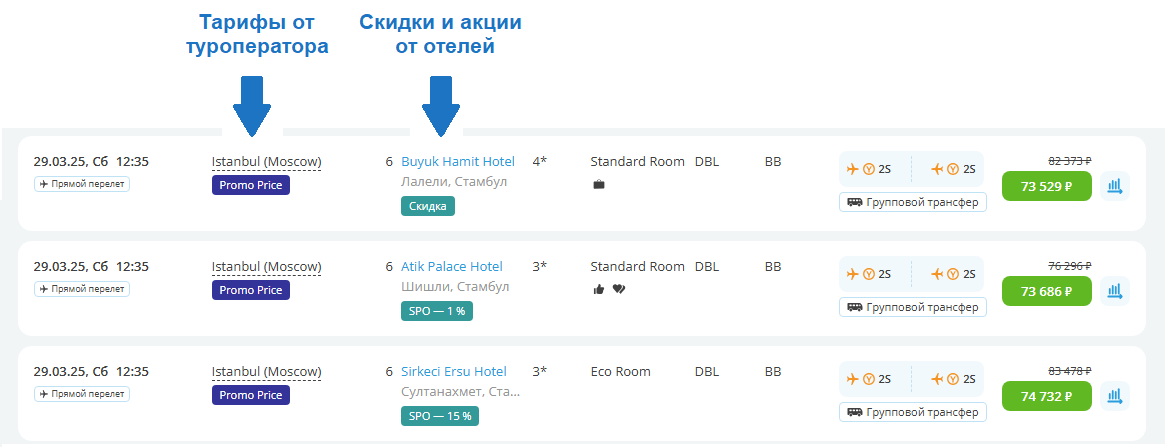The width and height of the screenshot is (1165, 447).
Task: Click return flight icon in Sirkeci Ersu row
Action: click(x=937, y=379)
